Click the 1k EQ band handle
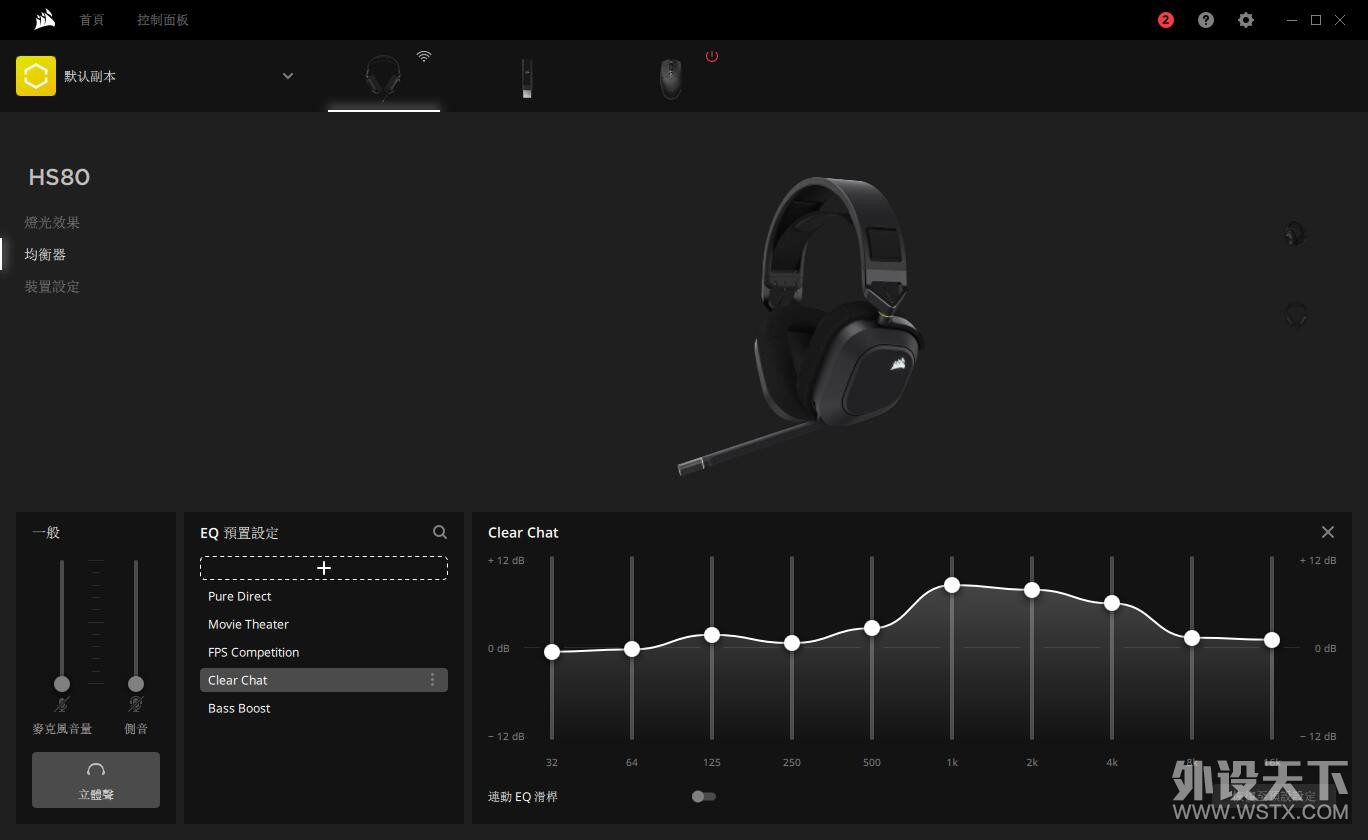 (952, 585)
